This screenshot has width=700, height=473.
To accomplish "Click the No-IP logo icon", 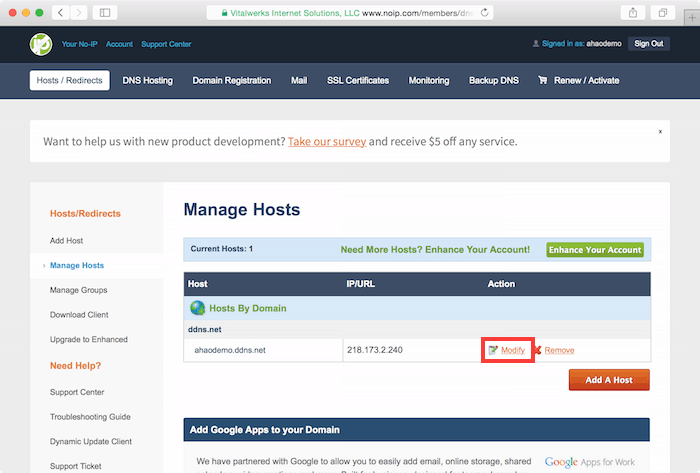I will [41, 44].
